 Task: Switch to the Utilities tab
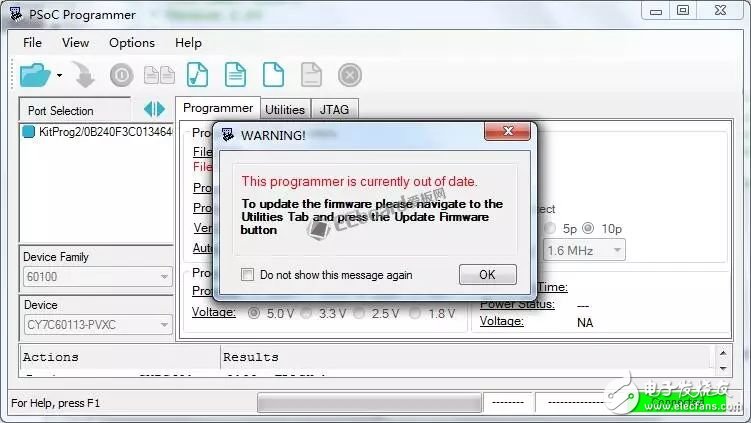pos(285,110)
